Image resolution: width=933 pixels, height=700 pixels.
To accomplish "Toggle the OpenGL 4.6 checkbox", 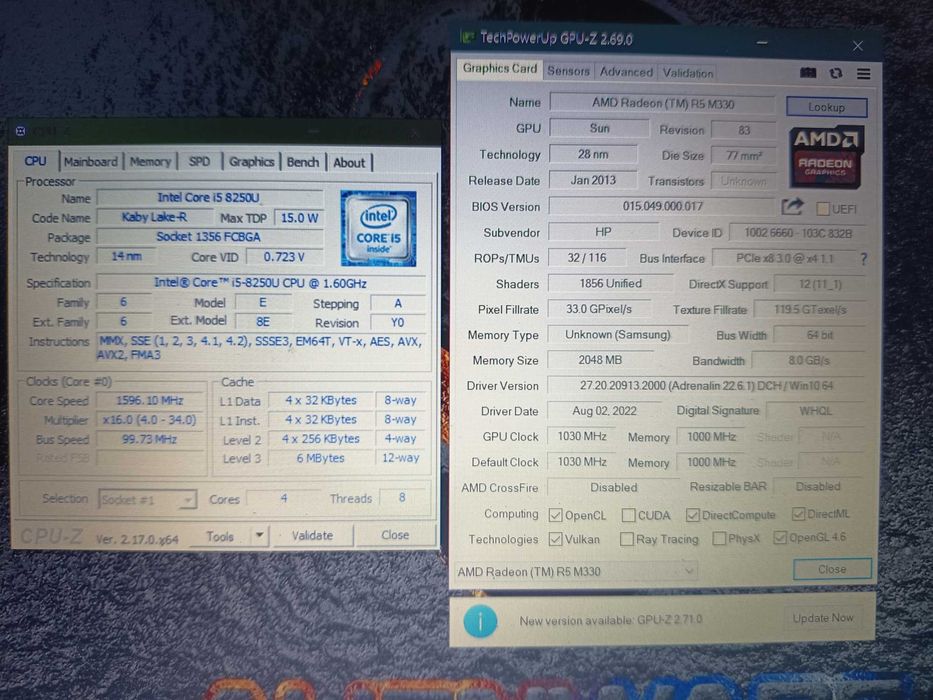I will [779, 538].
